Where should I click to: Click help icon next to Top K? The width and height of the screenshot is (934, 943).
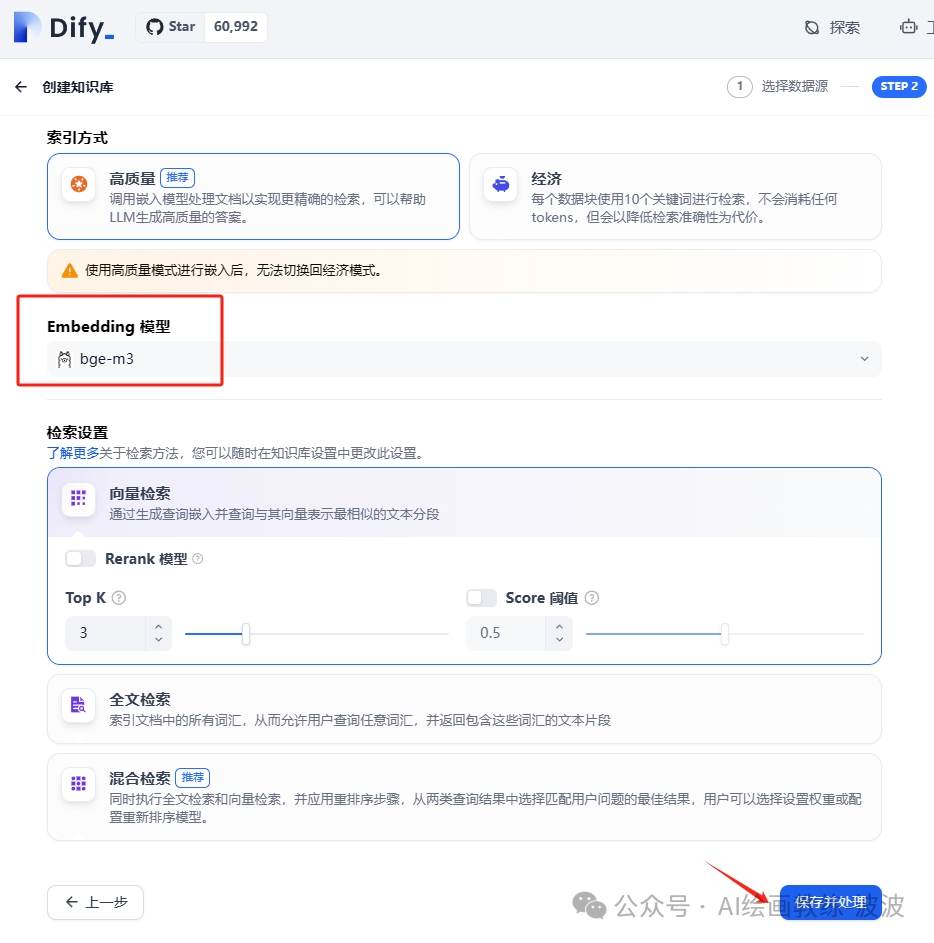tap(119, 598)
